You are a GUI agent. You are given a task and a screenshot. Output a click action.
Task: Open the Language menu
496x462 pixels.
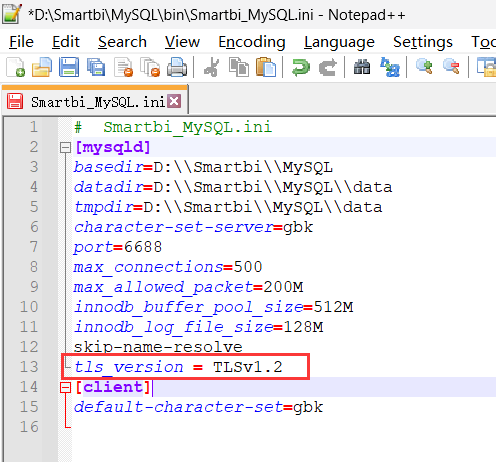coord(339,42)
